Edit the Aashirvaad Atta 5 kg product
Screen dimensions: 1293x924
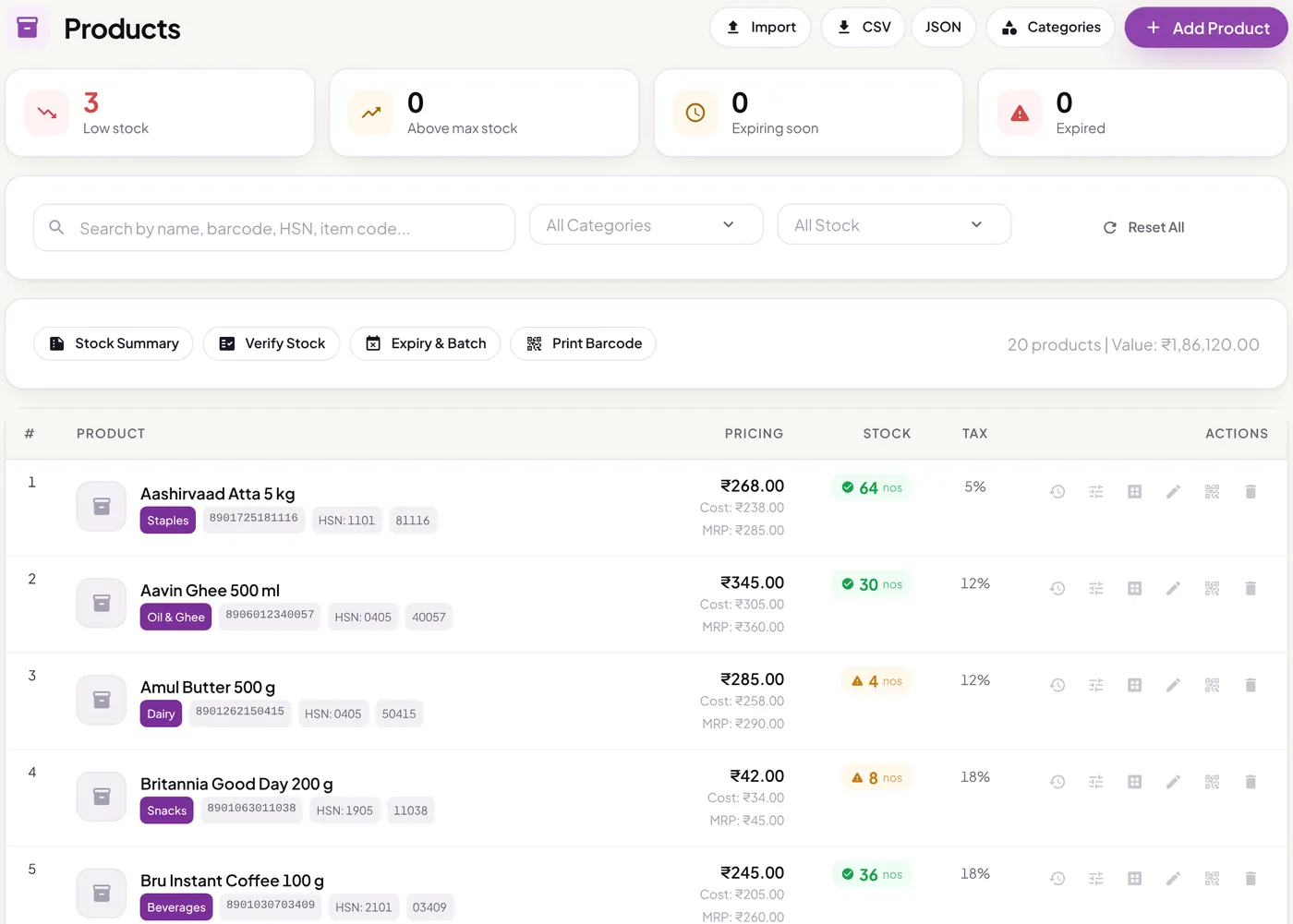pyautogui.click(x=1173, y=492)
